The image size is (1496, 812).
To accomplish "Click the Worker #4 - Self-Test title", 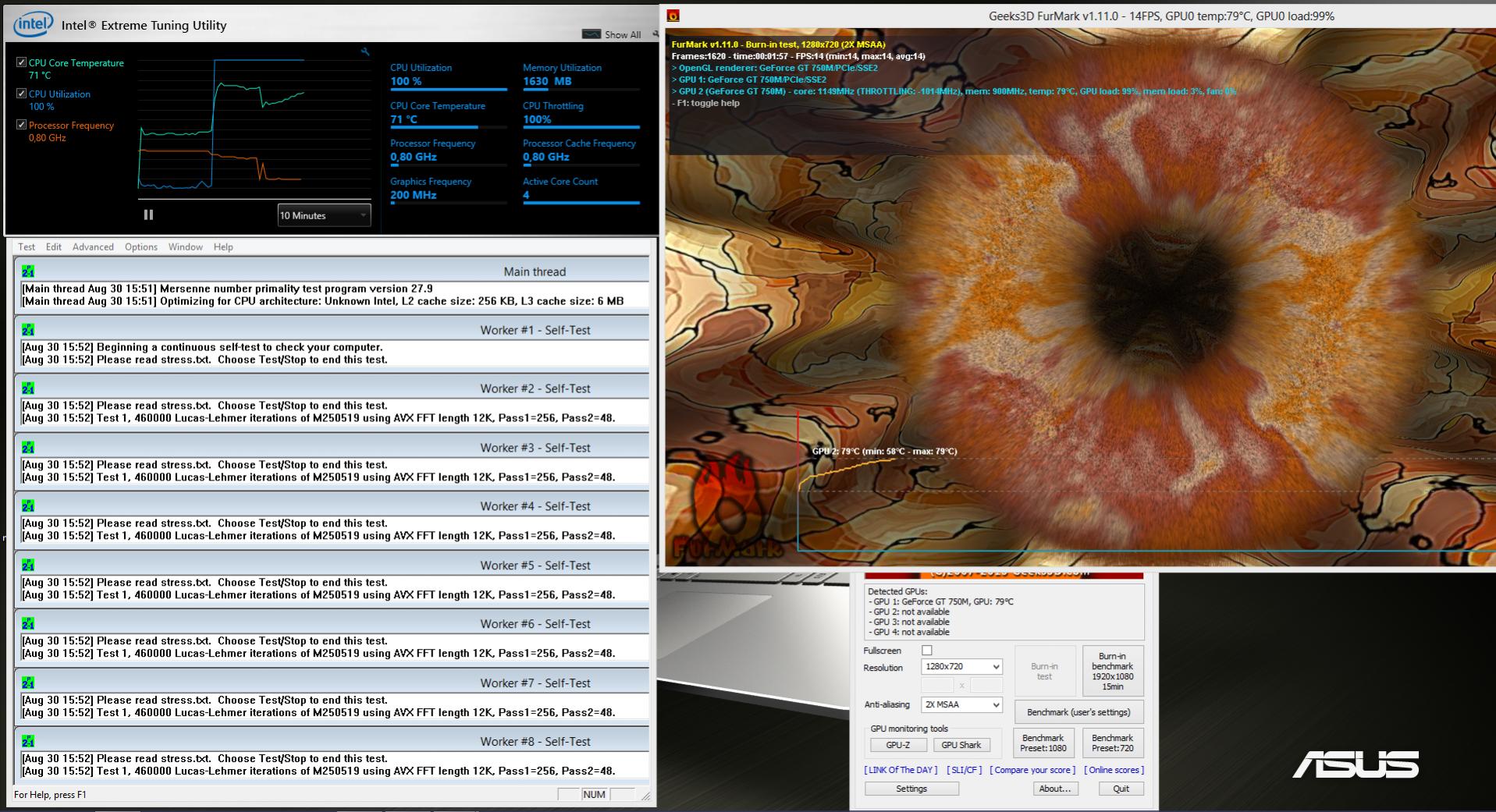I will click(535, 506).
